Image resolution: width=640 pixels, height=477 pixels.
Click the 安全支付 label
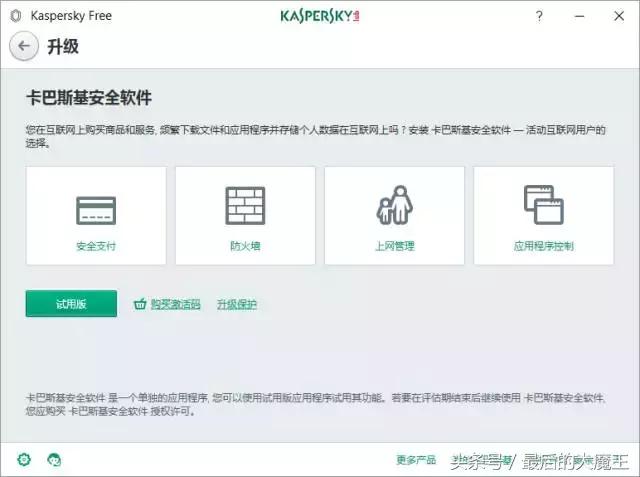point(96,246)
